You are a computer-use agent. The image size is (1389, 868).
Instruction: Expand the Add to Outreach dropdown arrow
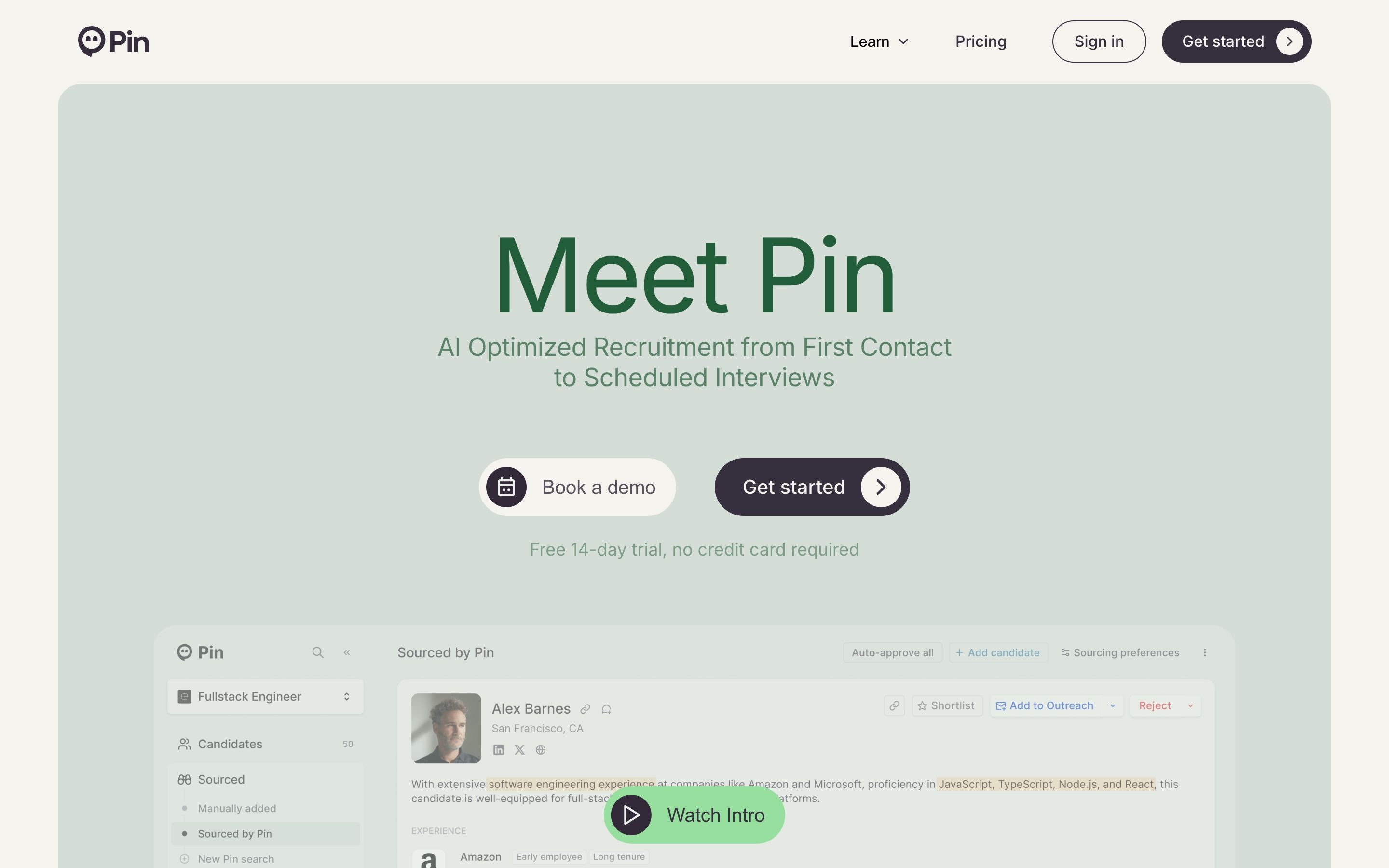pos(1113,705)
